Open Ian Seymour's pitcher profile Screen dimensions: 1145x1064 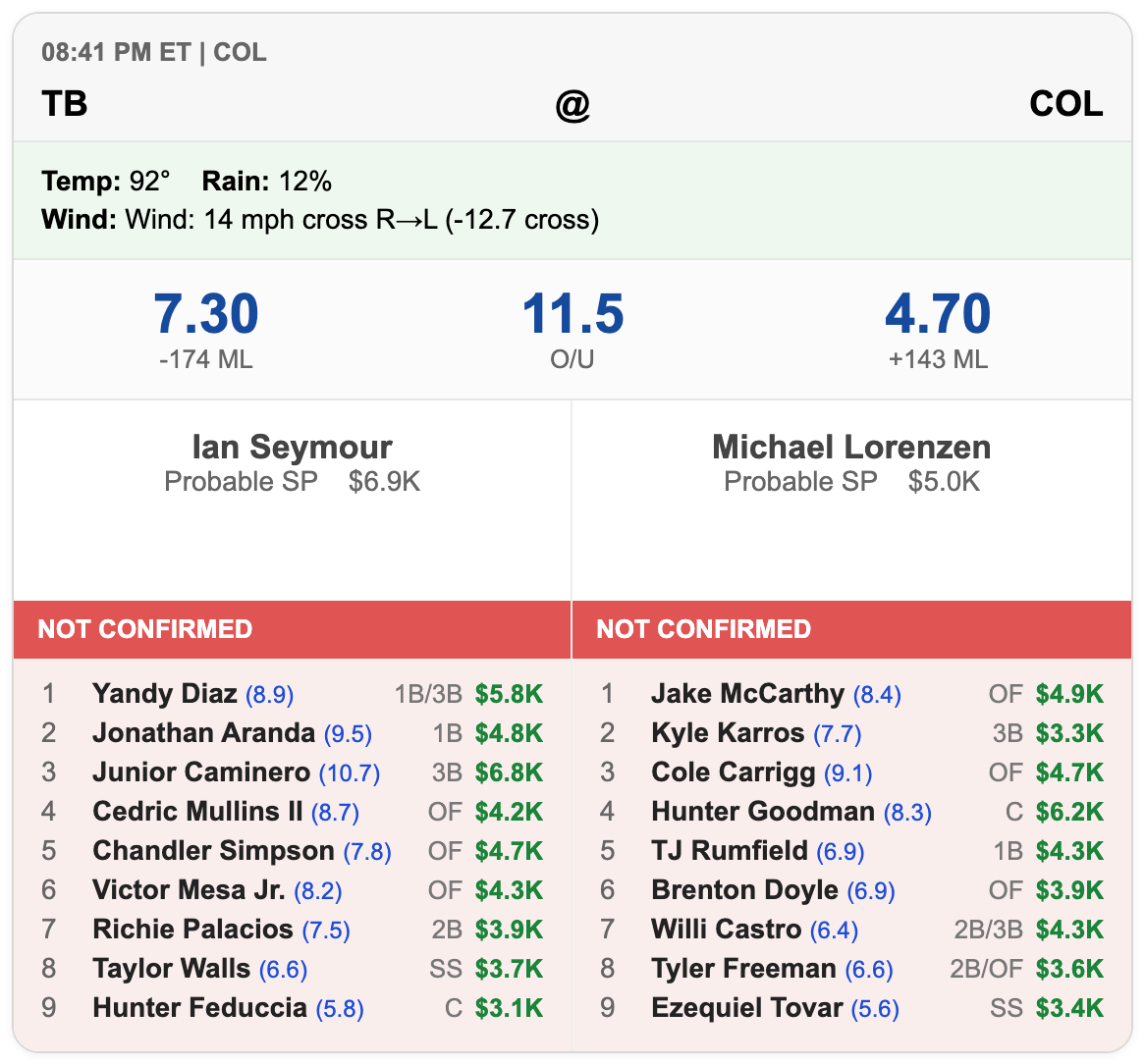(x=292, y=447)
